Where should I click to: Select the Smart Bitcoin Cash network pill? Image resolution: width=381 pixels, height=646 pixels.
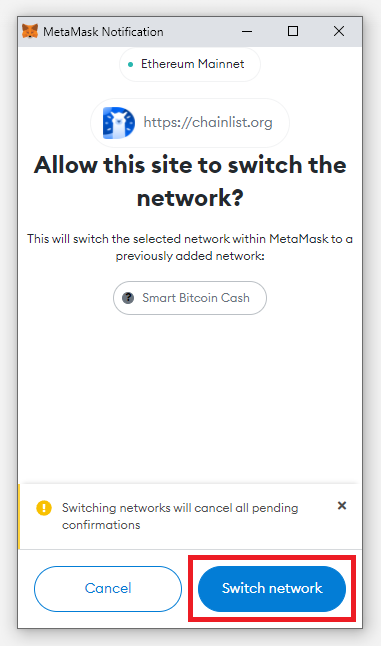click(x=190, y=298)
